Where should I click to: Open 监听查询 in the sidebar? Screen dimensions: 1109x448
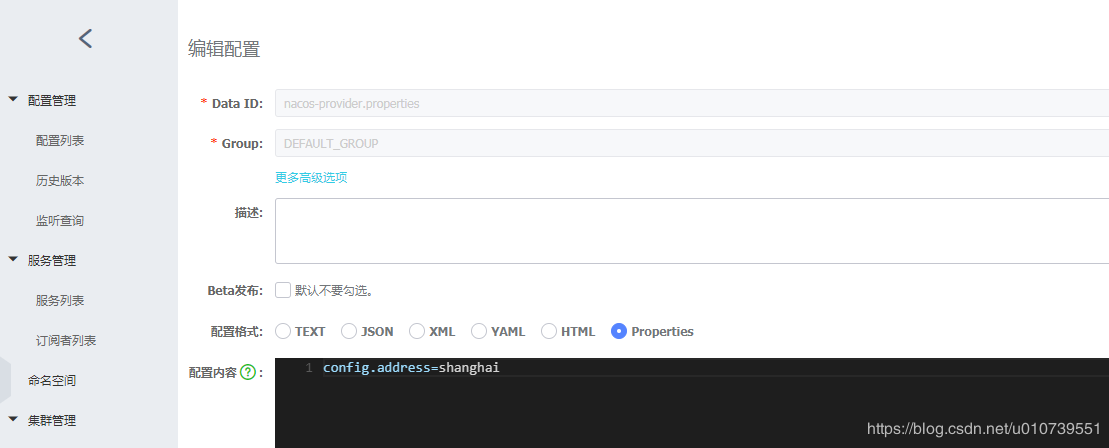coord(60,220)
